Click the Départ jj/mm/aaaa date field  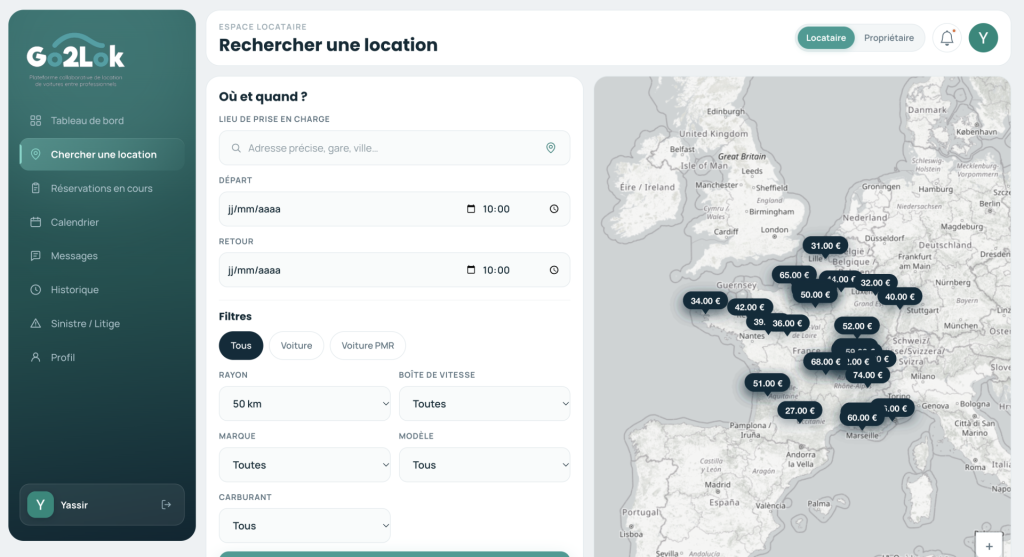coord(254,209)
